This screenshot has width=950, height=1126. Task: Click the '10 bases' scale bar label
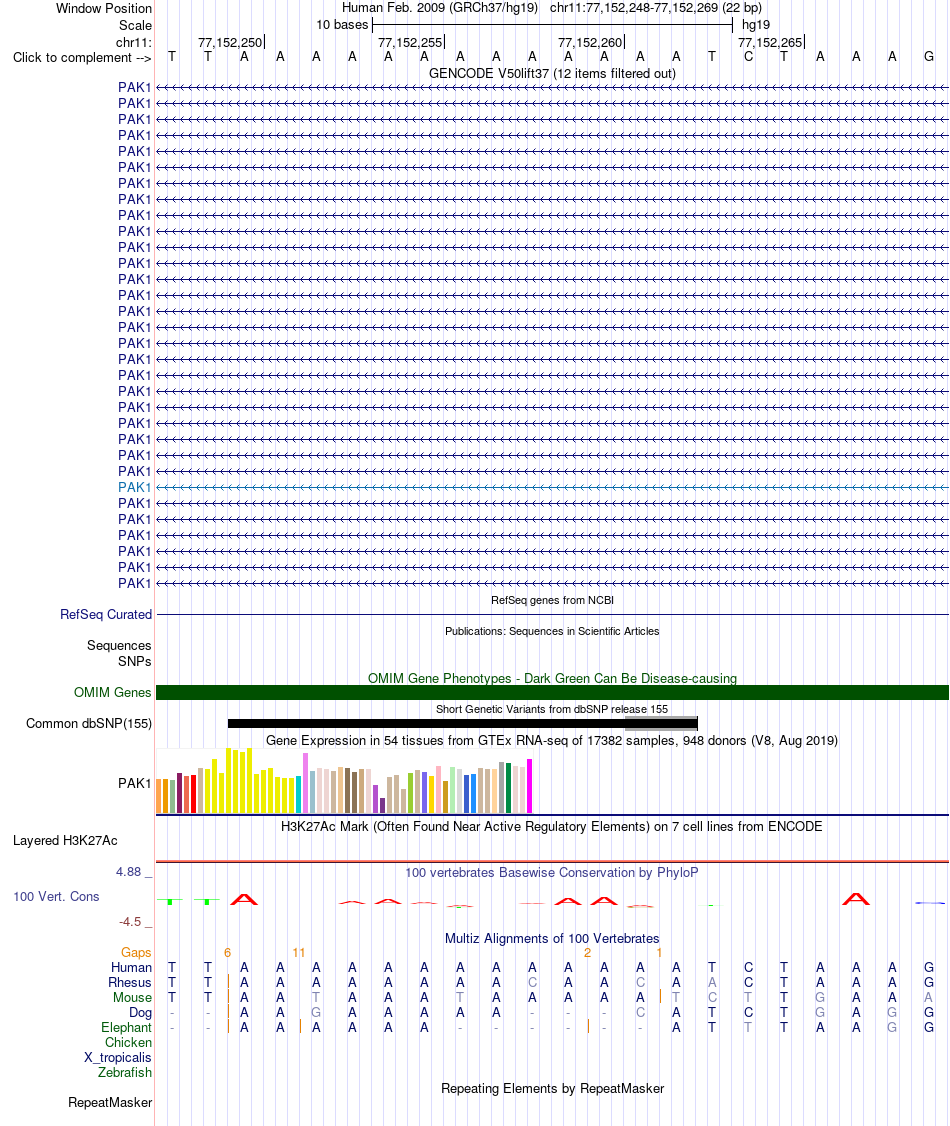click(x=342, y=25)
